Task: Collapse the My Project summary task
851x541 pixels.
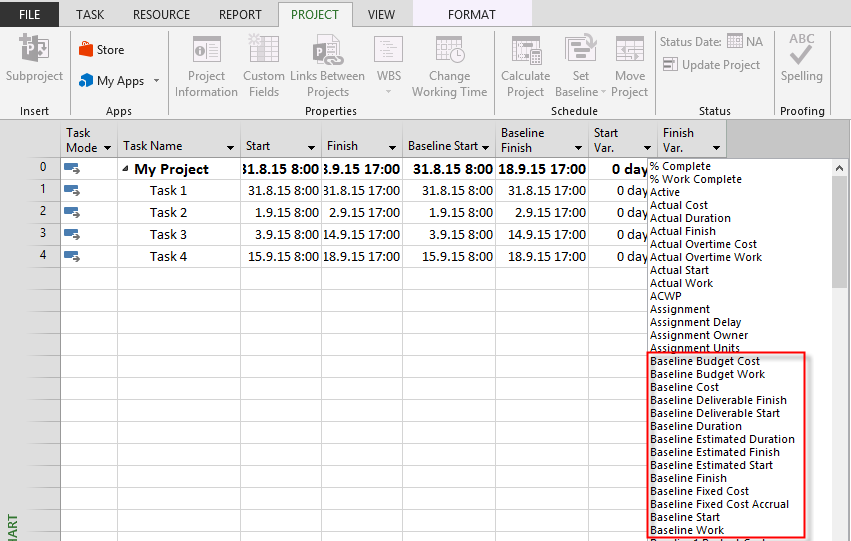Action: click(126, 170)
